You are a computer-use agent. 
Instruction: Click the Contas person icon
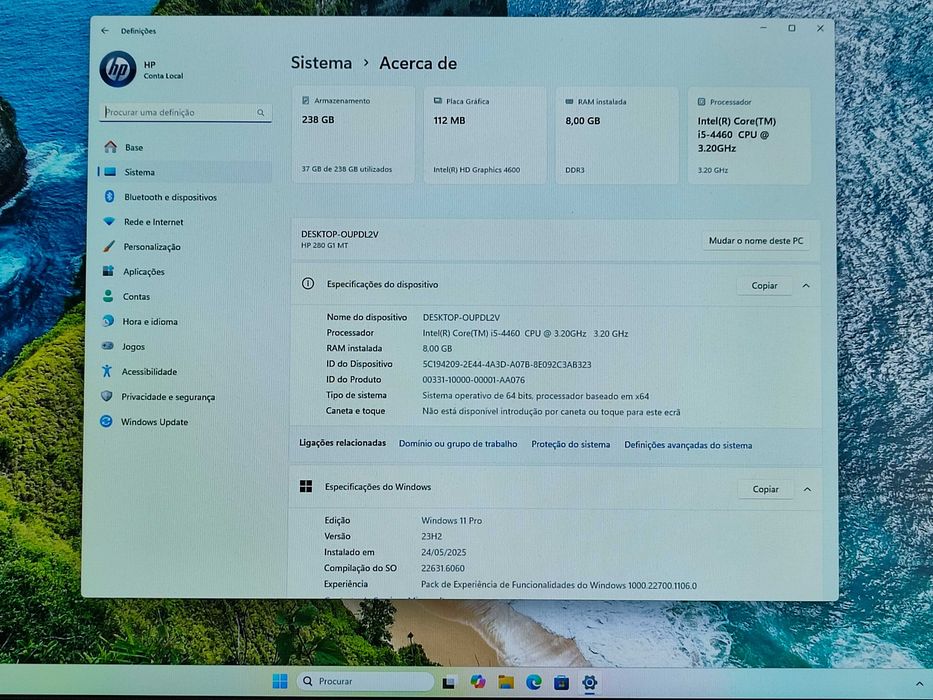pos(108,296)
